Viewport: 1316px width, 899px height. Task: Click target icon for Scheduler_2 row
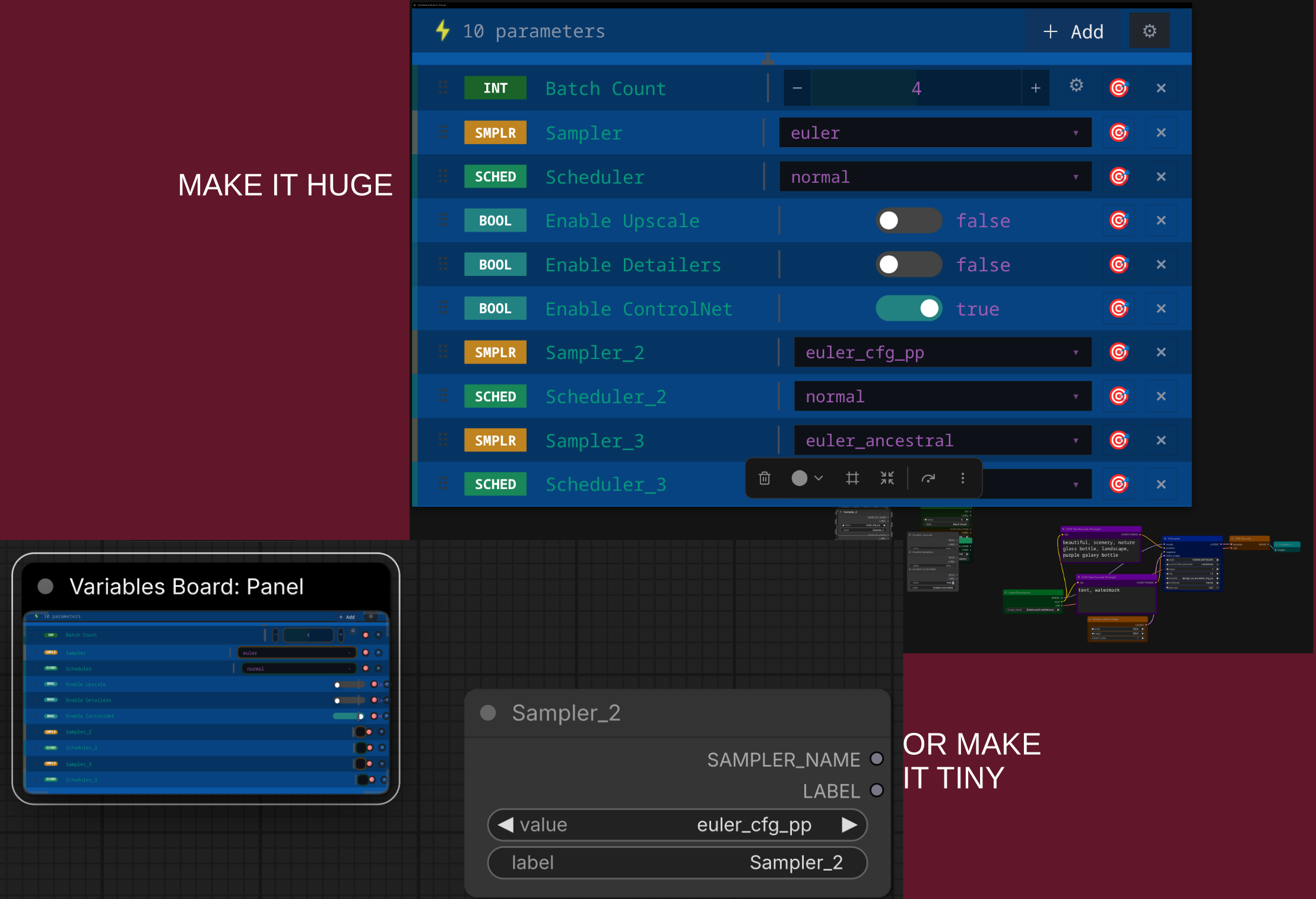click(x=1119, y=396)
